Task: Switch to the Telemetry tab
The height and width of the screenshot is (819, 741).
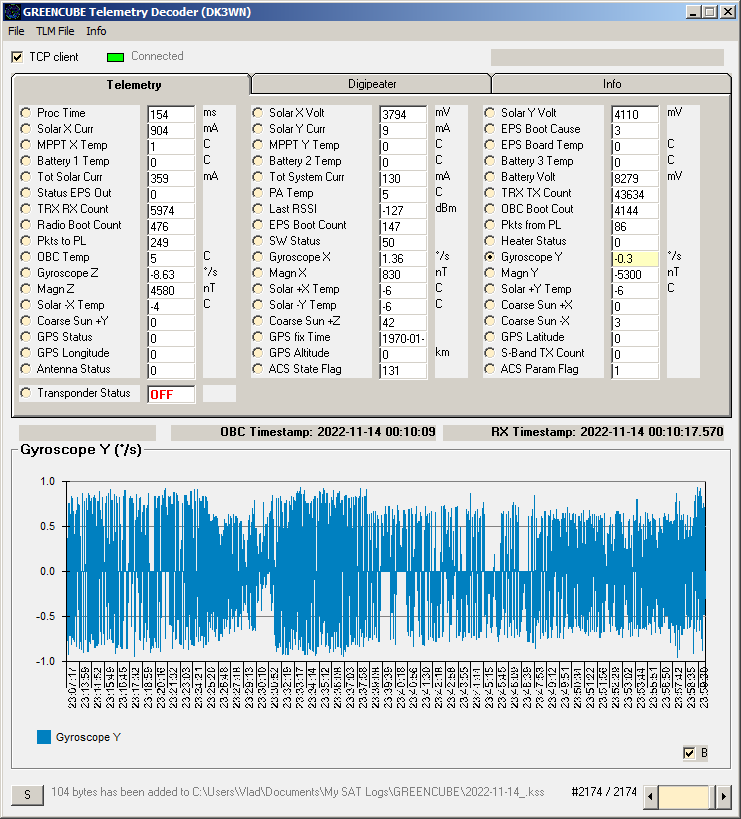Action: (134, 85)
